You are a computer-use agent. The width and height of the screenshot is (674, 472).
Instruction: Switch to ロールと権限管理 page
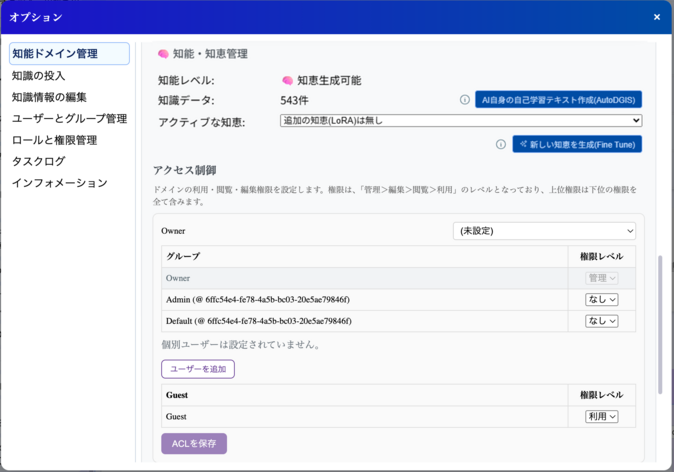(54, 140)
